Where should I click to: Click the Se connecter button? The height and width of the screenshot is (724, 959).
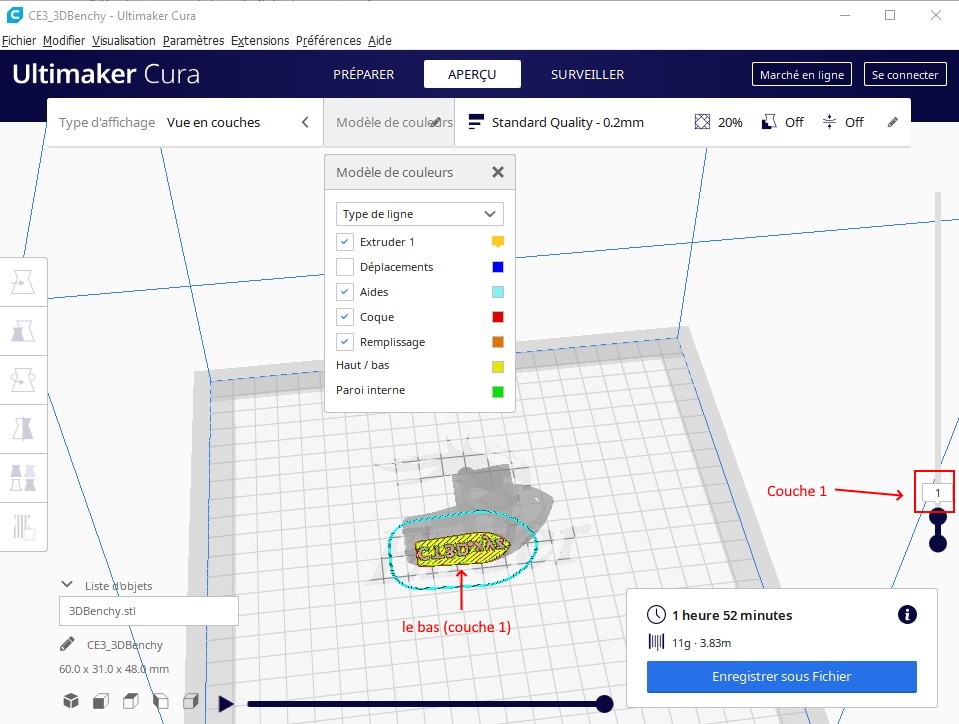click(x=905, y=75)
